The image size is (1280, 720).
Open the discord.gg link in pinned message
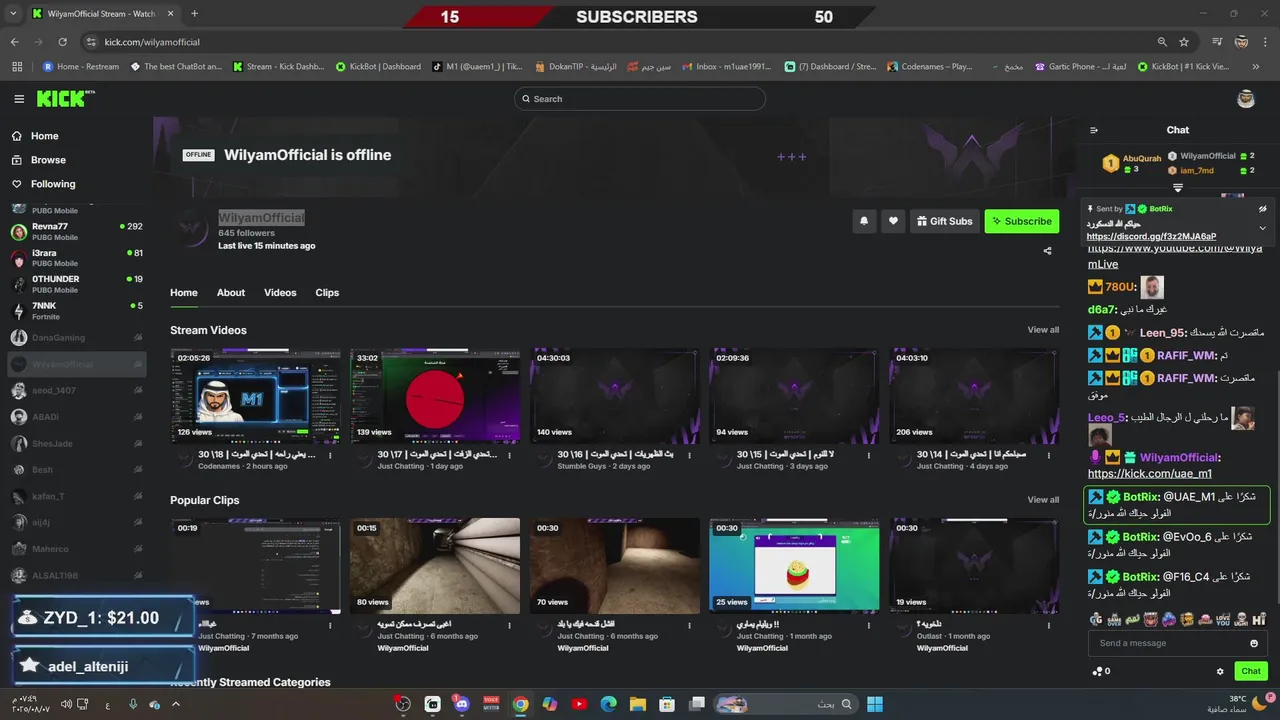[1151, 237]
